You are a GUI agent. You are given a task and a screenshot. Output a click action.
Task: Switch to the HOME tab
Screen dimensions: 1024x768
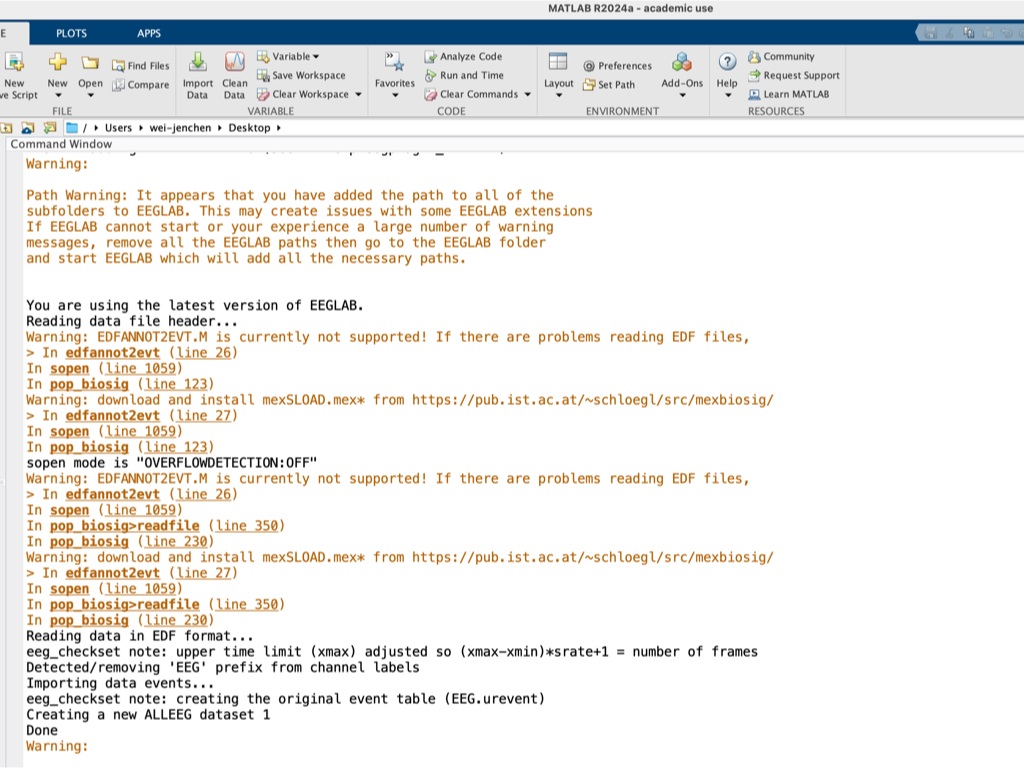[13, 33]
